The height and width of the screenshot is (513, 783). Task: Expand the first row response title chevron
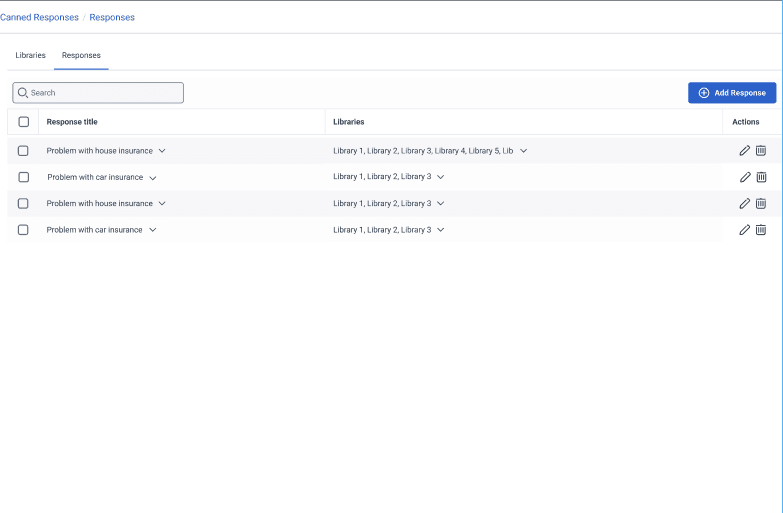(162, 151)
